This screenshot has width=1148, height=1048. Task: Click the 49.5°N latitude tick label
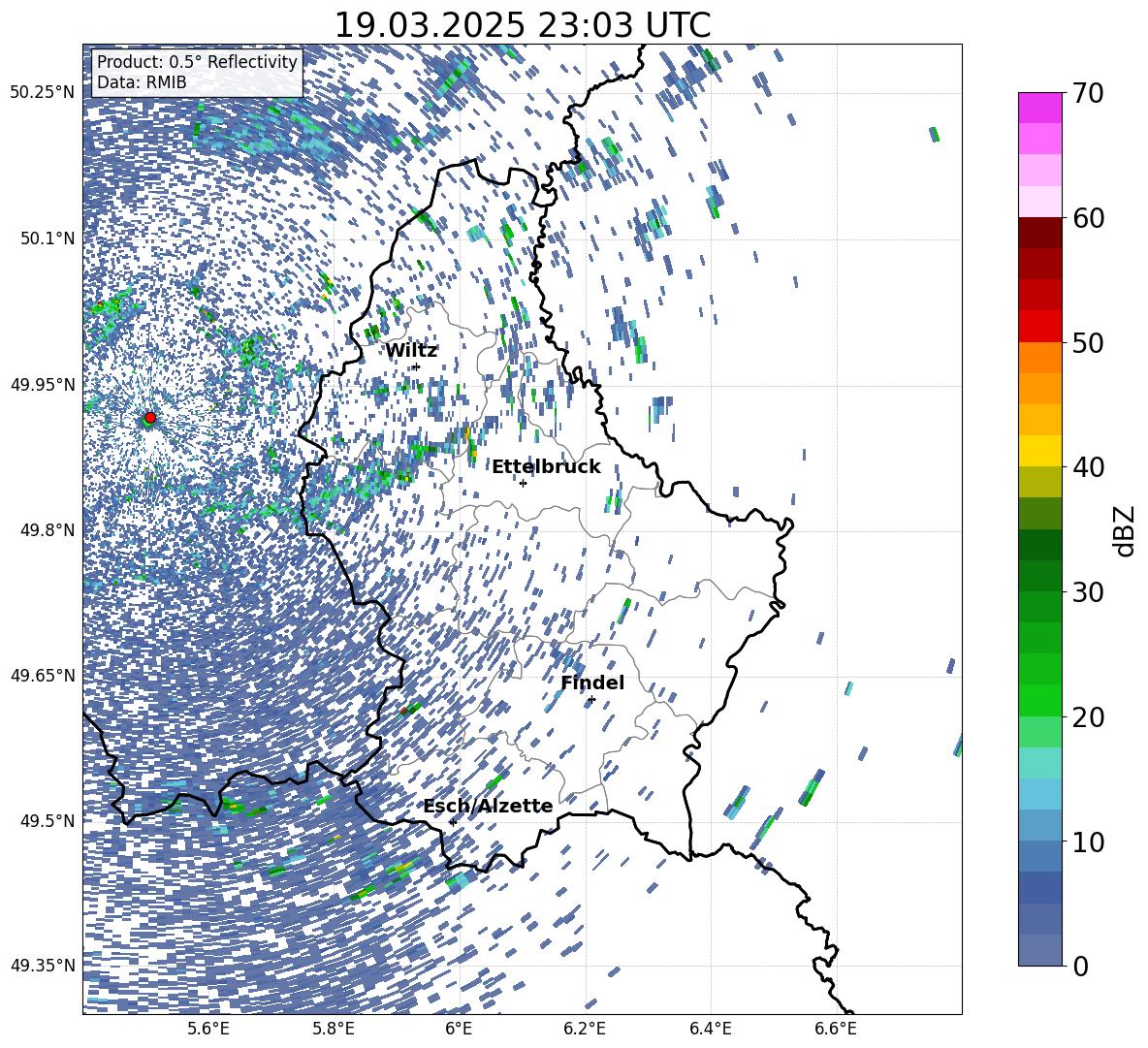48,820
